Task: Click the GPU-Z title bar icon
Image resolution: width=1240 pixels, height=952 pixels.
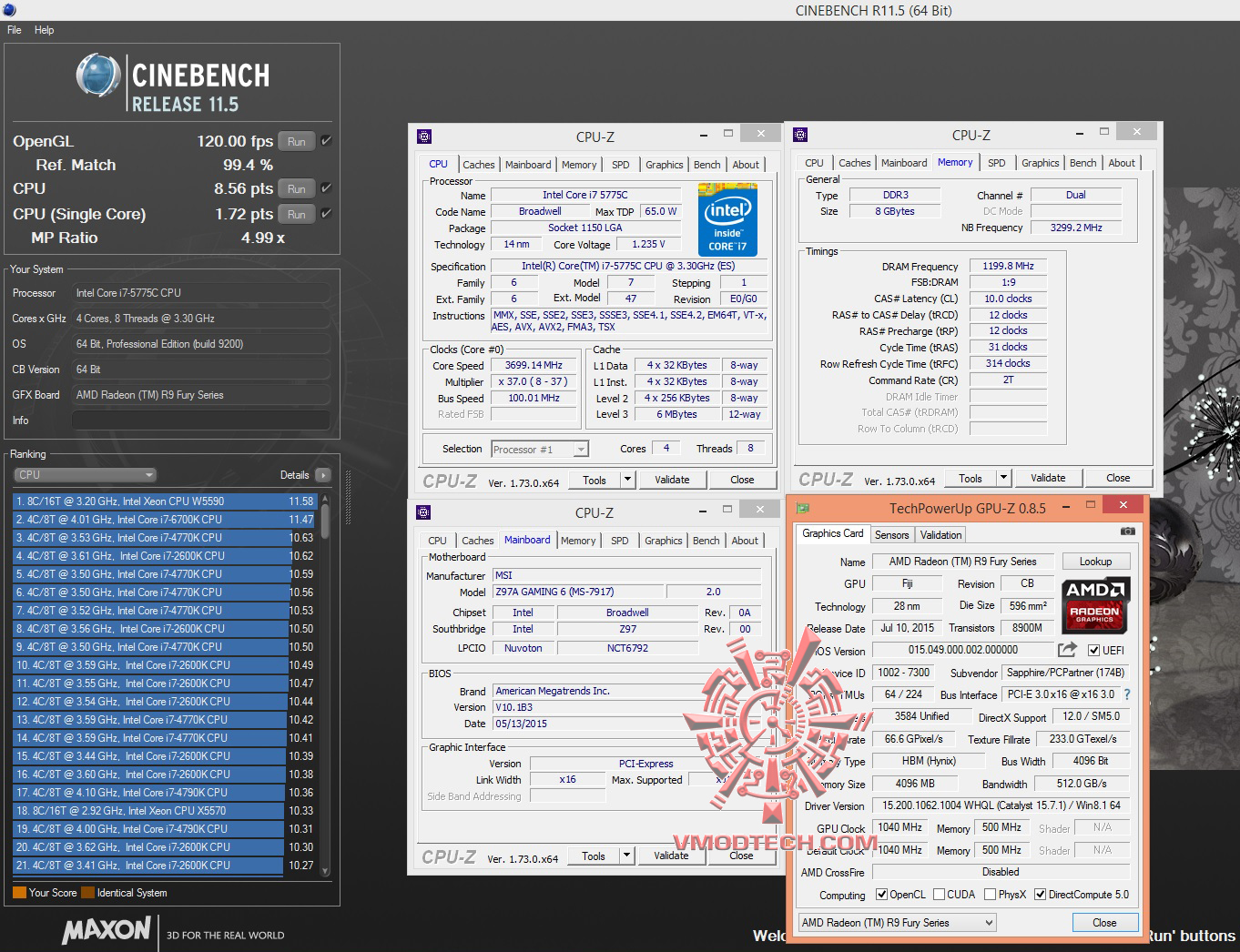Action: point(804,507)
